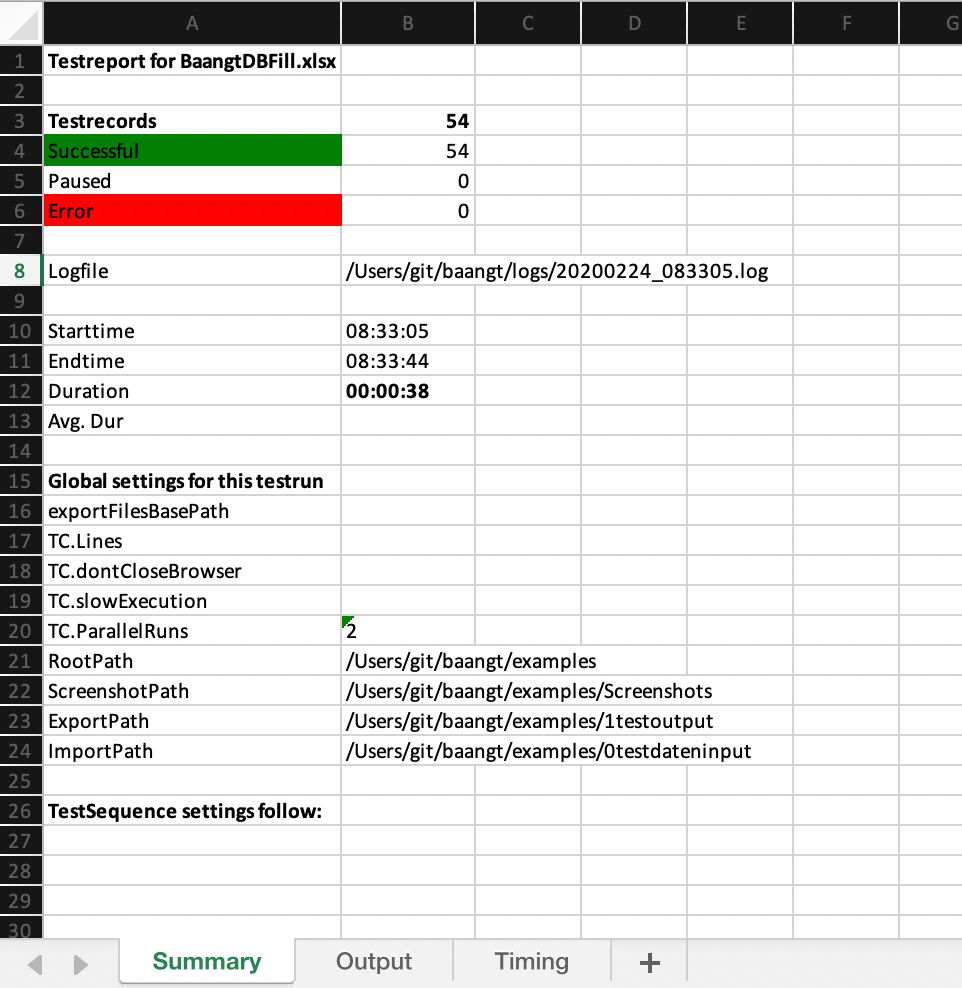Click the bold 00:00:38 duration value
The width and height of the screenshot is (962, 988).
click(x=408, y=391)
